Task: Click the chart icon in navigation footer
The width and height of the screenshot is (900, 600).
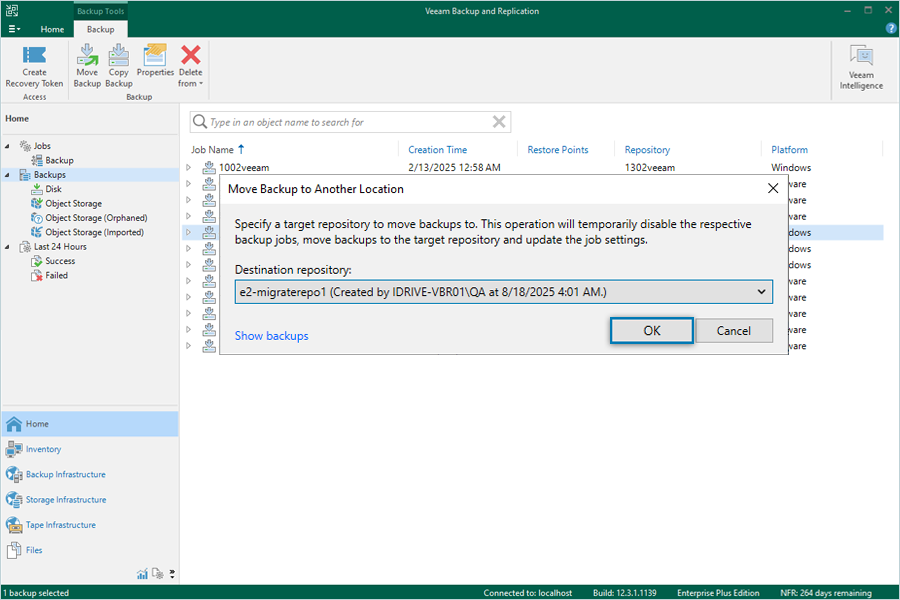Action: (x=142, y=574)
